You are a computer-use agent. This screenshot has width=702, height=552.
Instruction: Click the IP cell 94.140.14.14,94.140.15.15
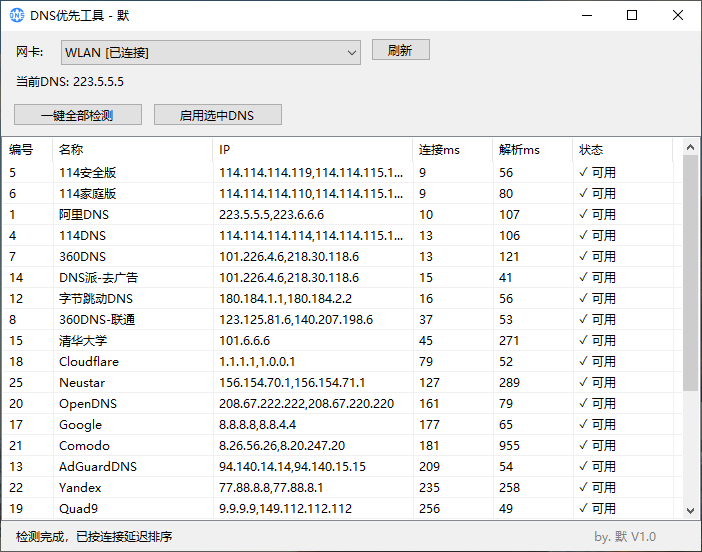coord(292,466)
